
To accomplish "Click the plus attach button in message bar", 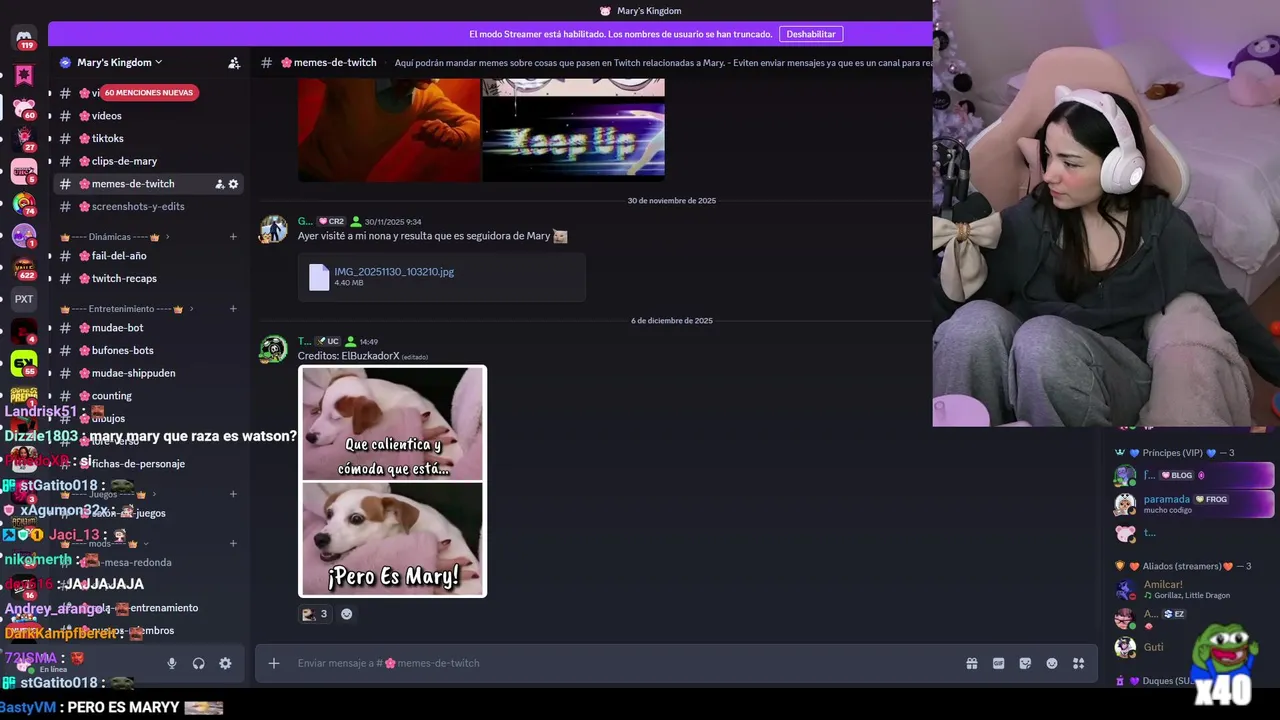I will click(x=273, y=663).
